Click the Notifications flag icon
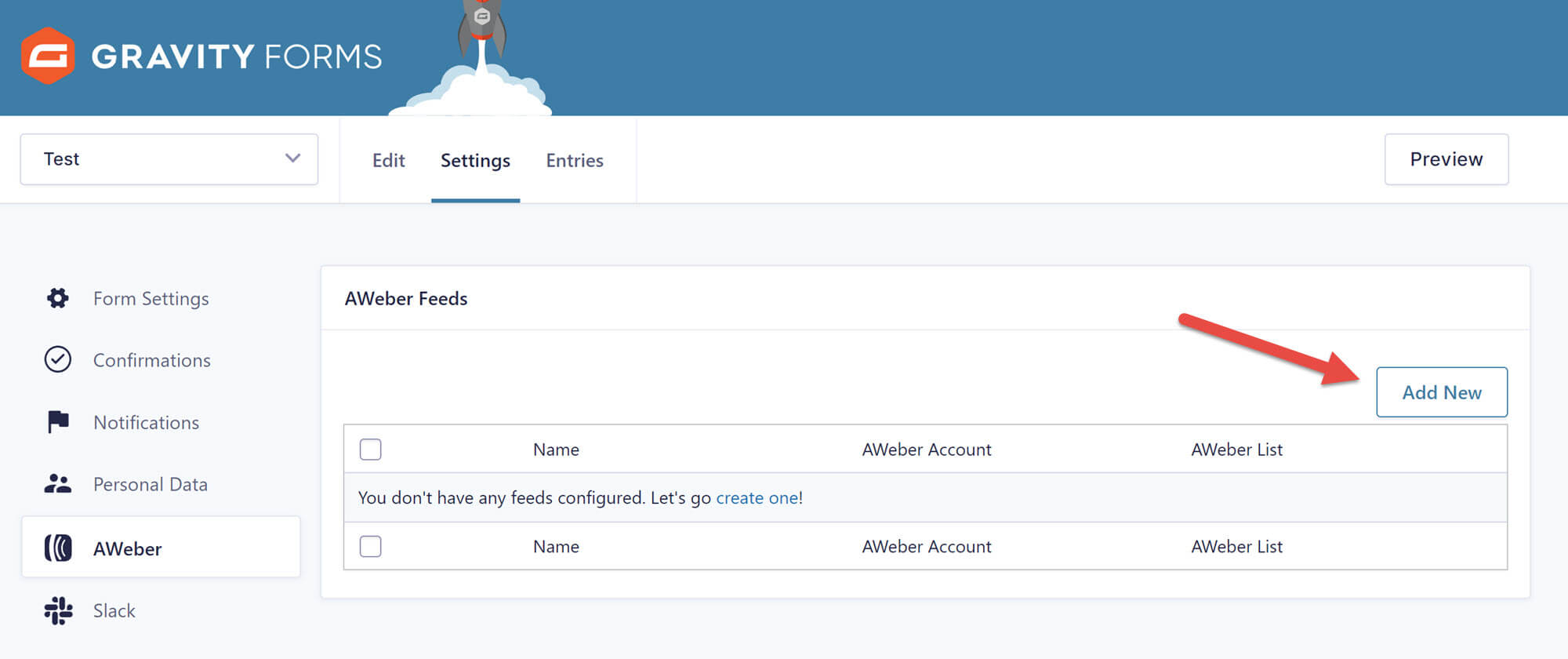 58,421
